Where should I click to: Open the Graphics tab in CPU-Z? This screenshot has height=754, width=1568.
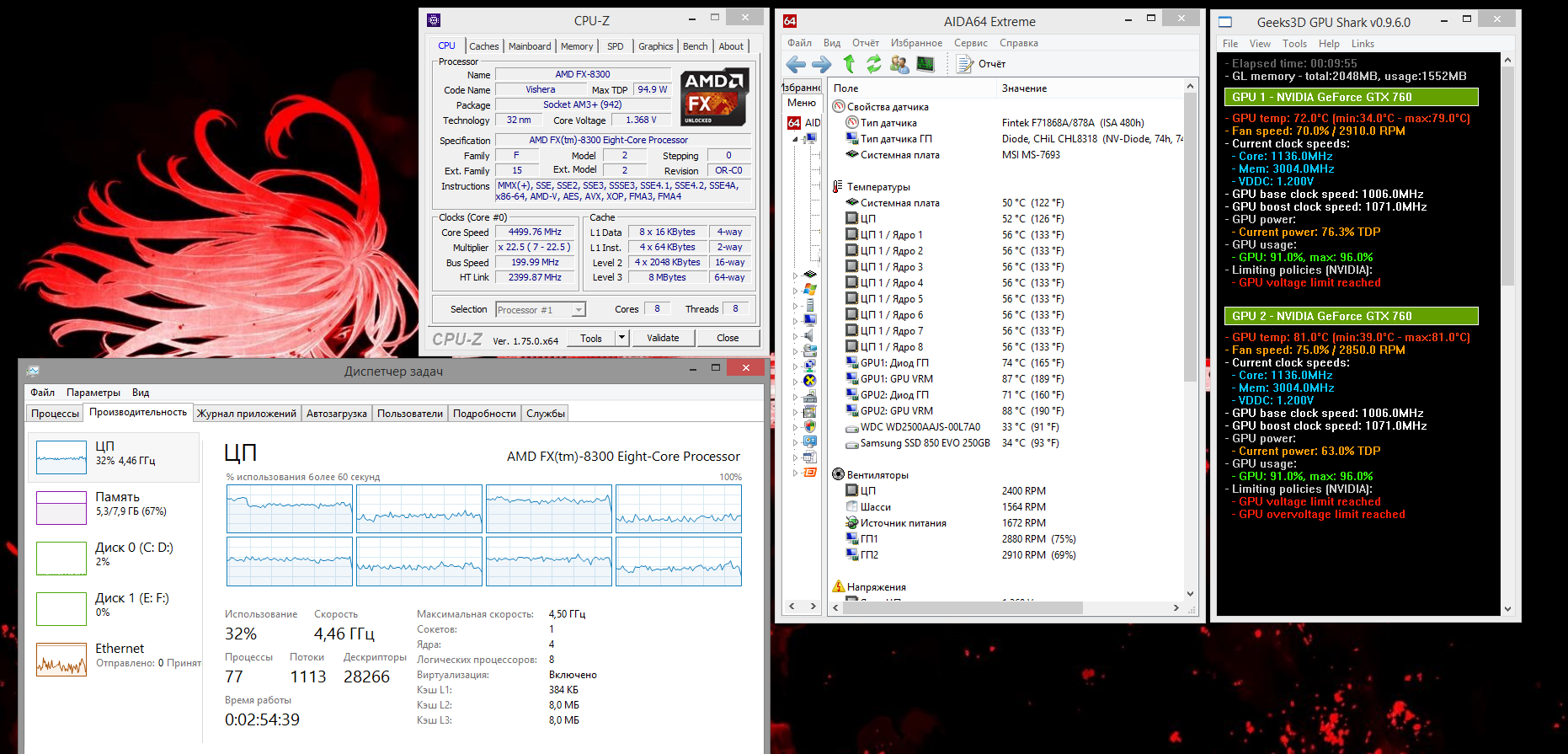tap(656, 46)
